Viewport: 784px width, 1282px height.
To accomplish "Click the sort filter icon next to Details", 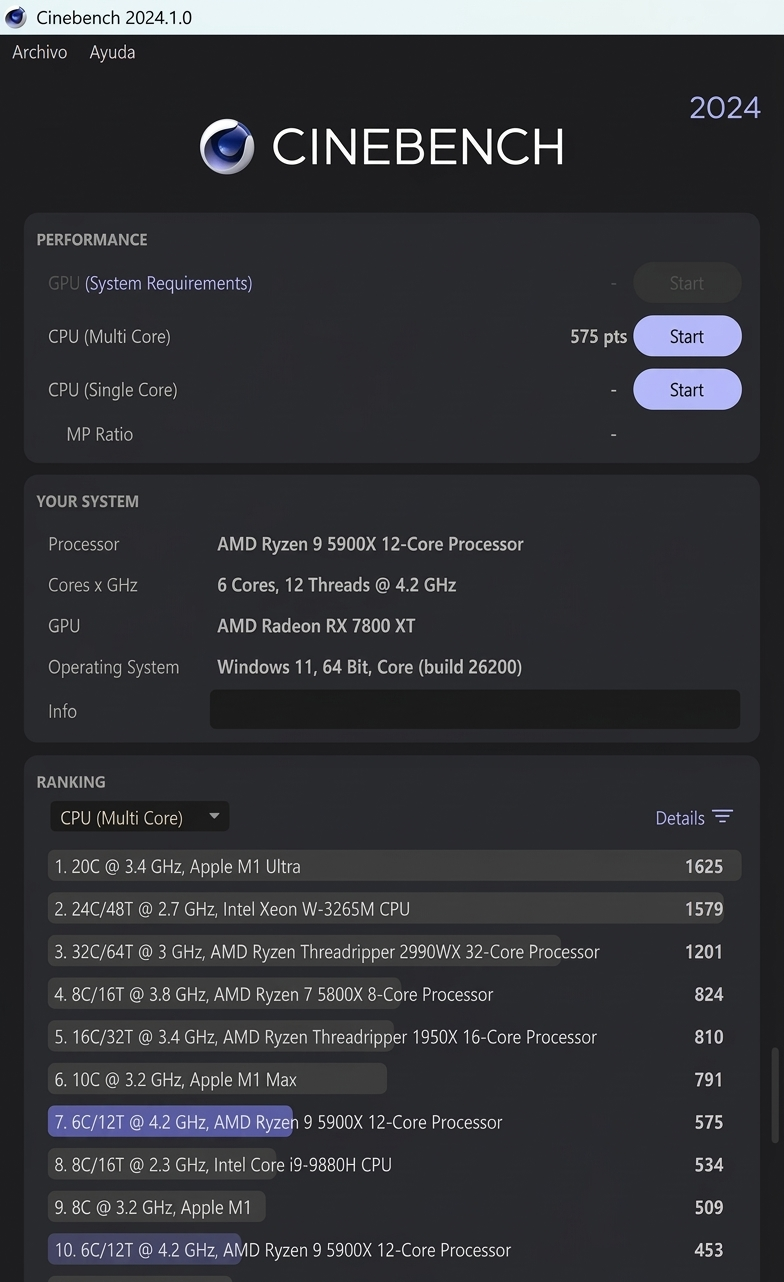I will 723,817.
